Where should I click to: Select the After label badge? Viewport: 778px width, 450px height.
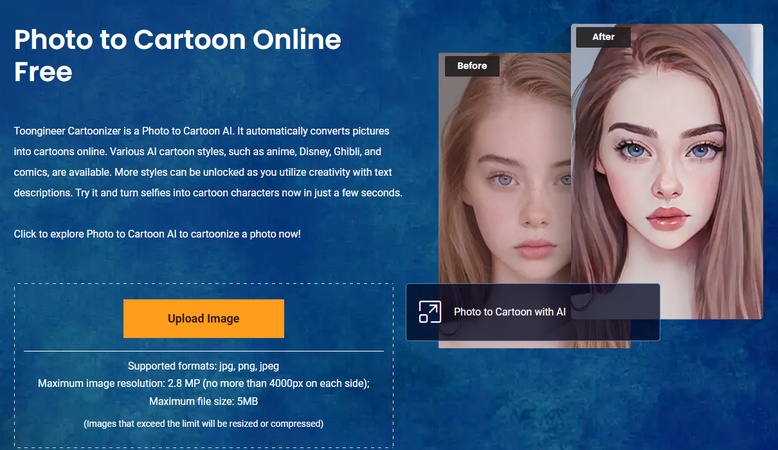[x=604, y=37]
